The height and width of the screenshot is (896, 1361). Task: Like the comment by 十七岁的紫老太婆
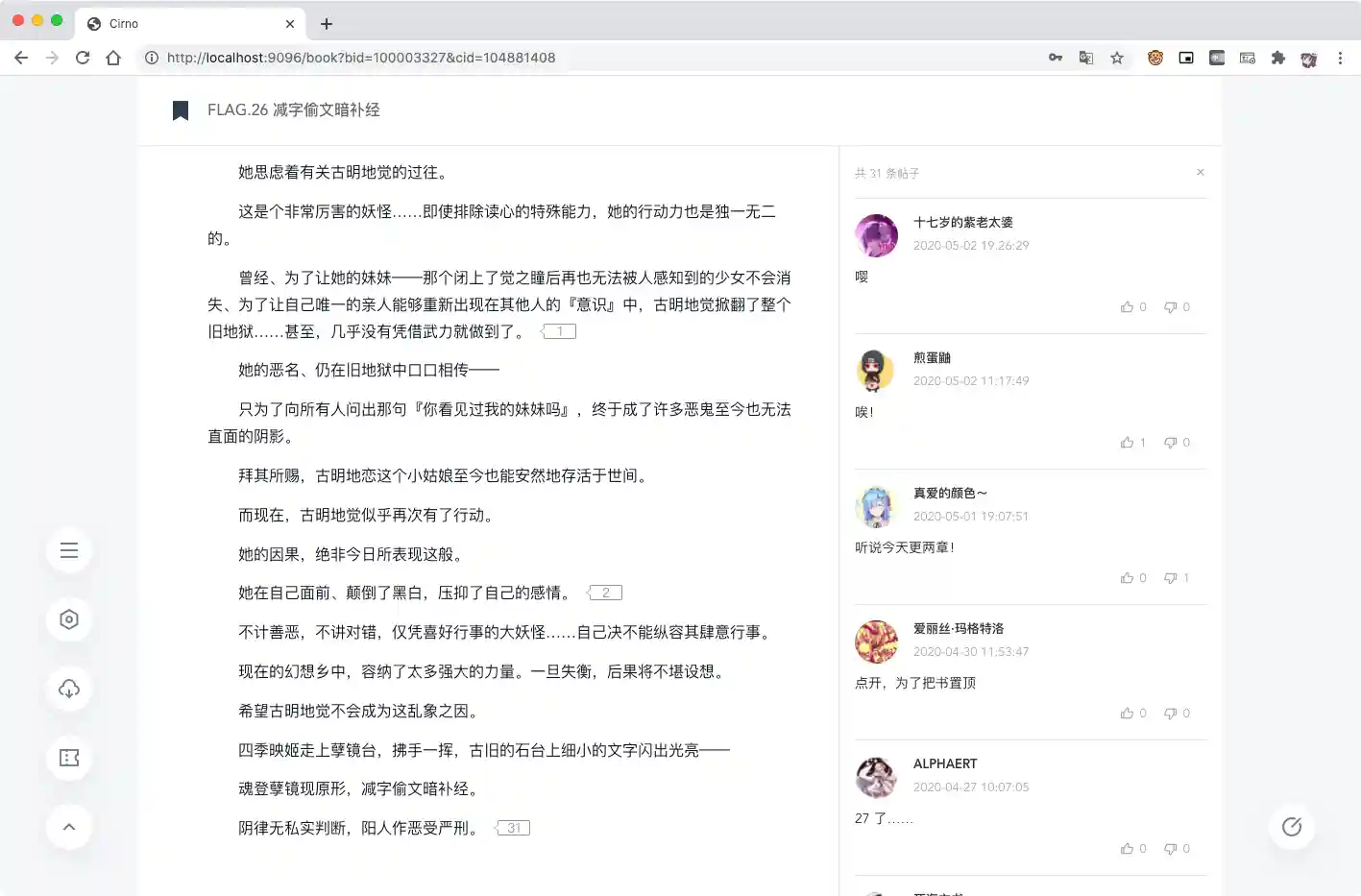click(x=1132, y=307)
